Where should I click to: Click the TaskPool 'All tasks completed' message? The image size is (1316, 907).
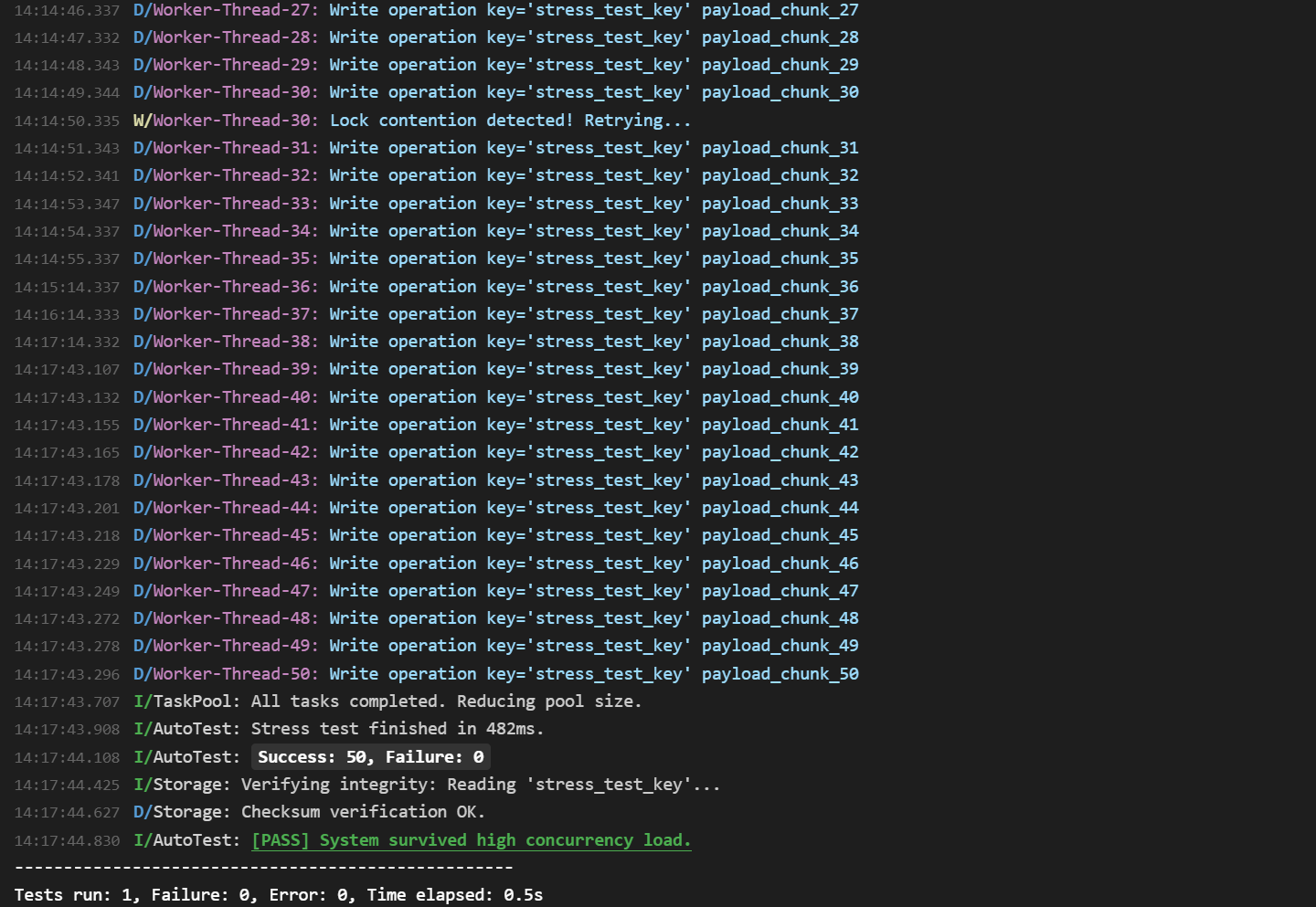click(x=446, y=701)
